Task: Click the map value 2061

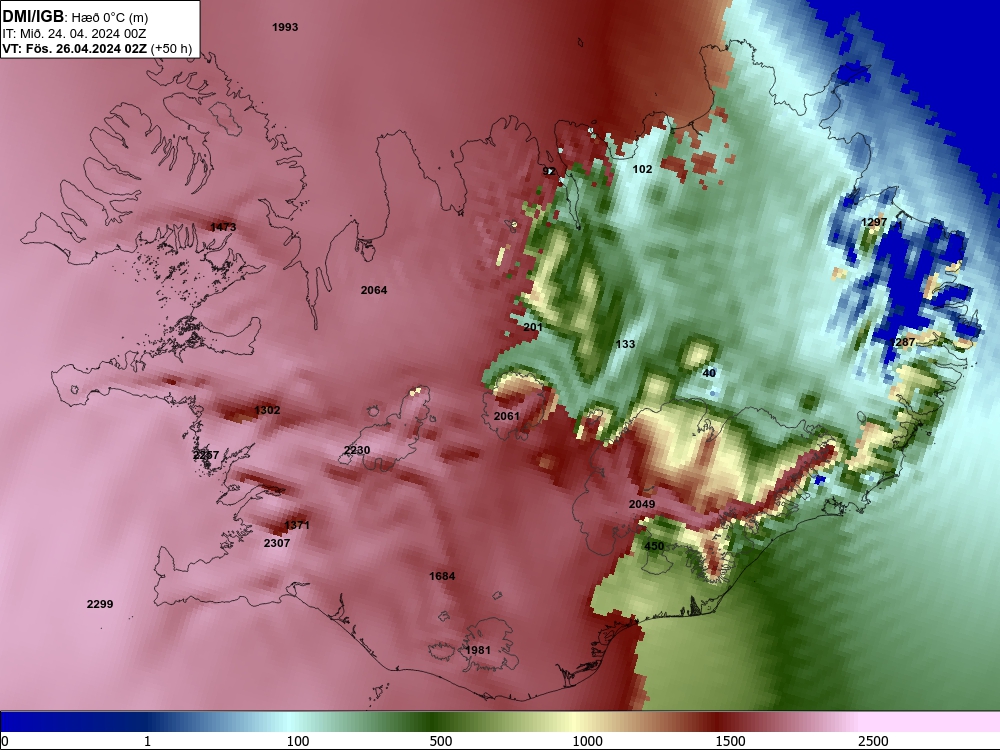Action: 507,416
